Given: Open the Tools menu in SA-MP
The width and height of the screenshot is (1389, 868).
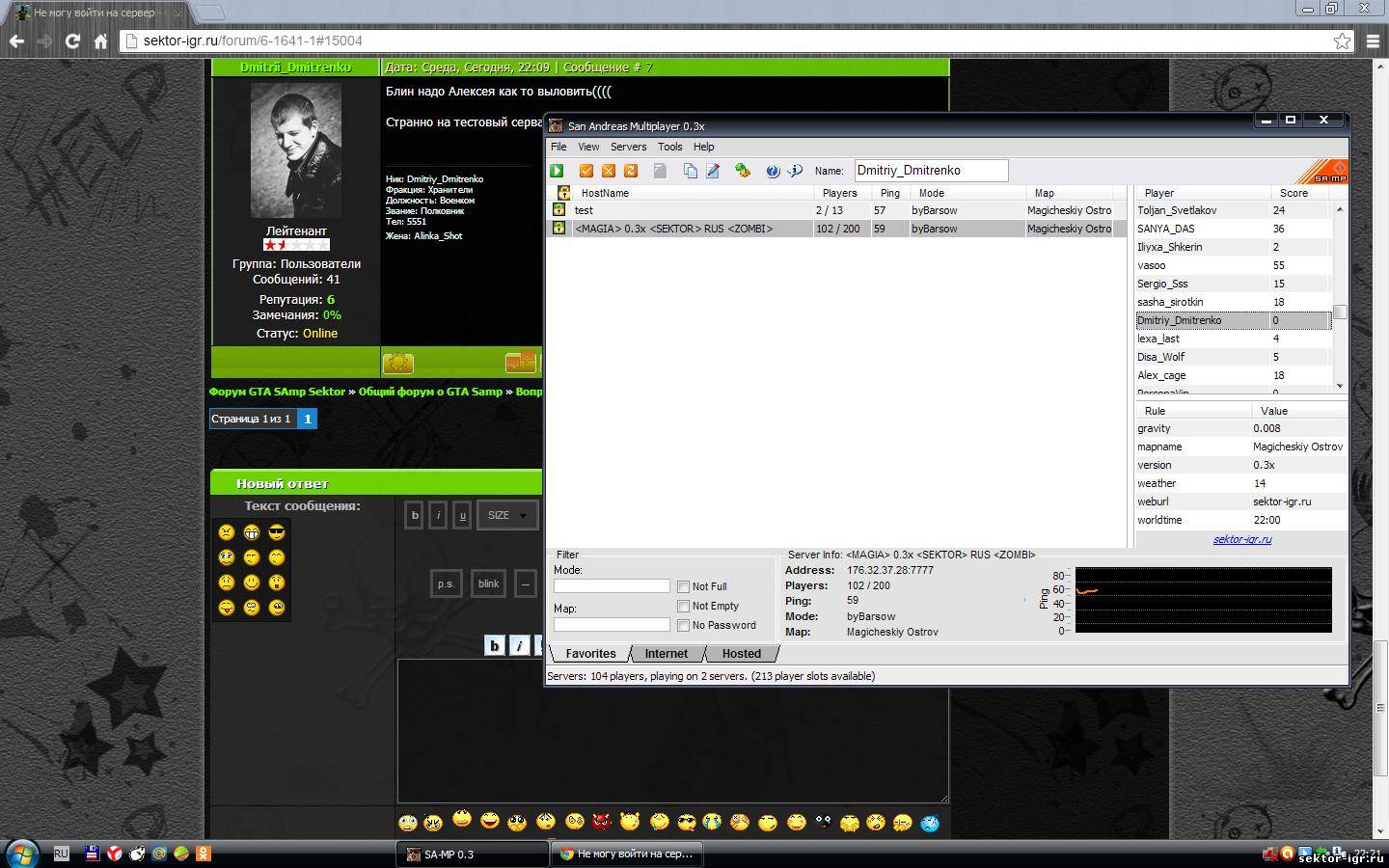Looking at the screenshot, I should coord(669,147).
